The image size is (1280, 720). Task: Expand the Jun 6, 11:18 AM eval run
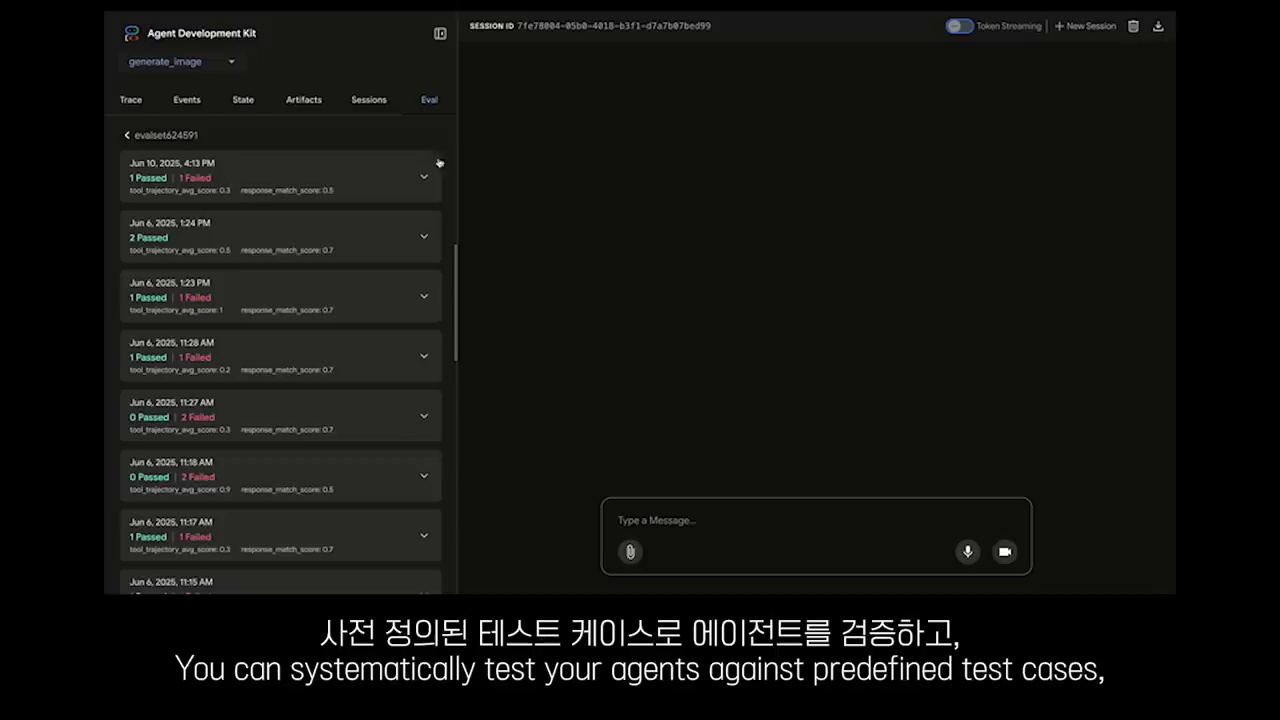pyautogui.click(x=424, y=476)
